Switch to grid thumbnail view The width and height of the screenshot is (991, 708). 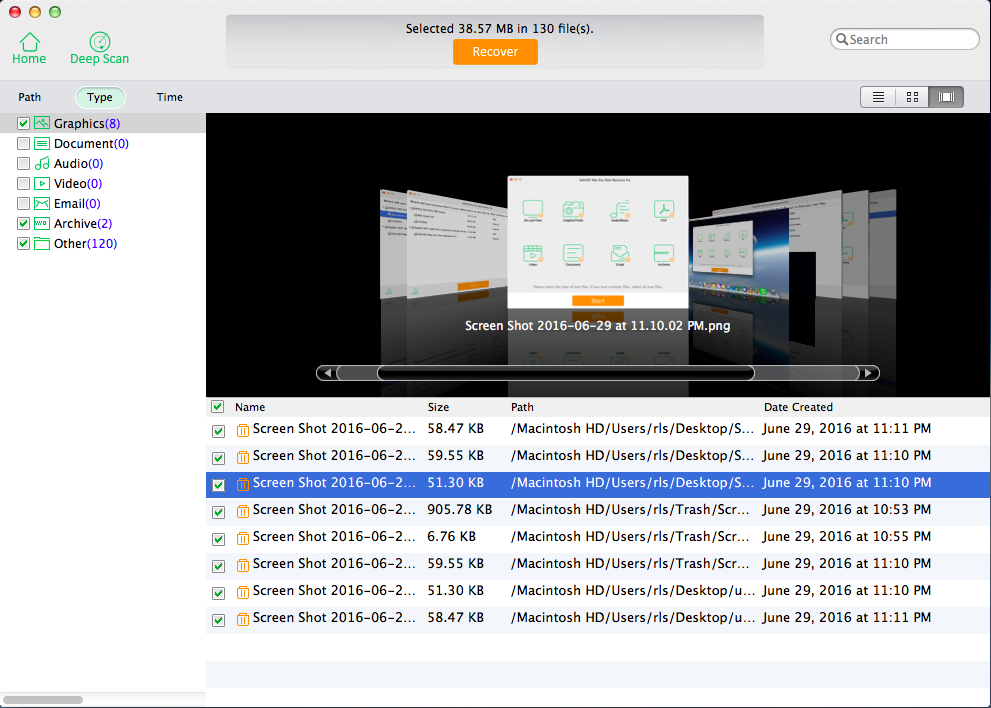click(912, 97)
